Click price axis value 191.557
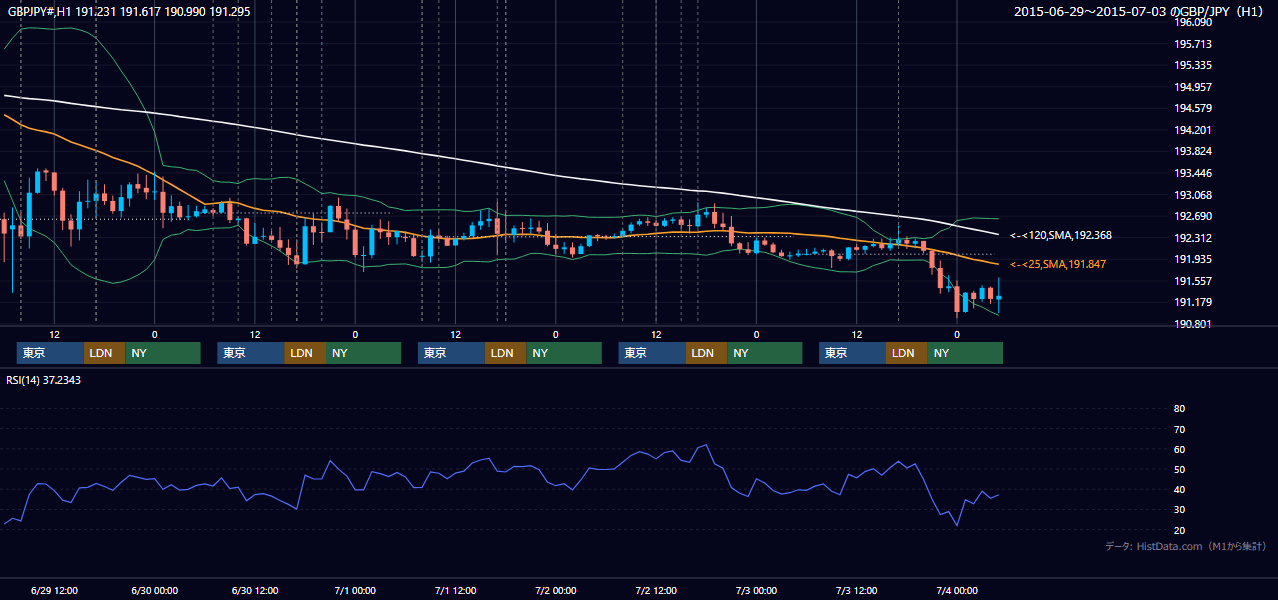Viewport: 1278px width, 600px height. [x=1193, y=281]
